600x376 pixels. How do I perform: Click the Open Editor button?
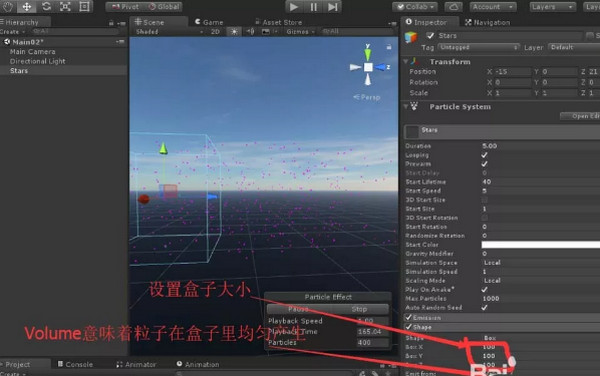(x=580, y=116)
